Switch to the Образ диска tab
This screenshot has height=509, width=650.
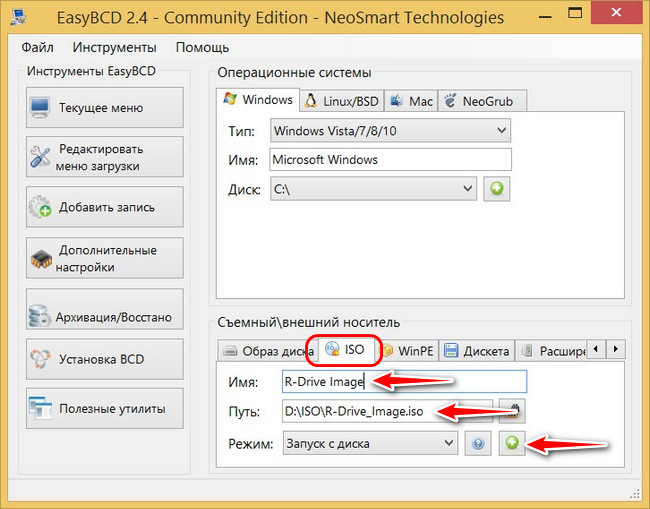(268, 351)
